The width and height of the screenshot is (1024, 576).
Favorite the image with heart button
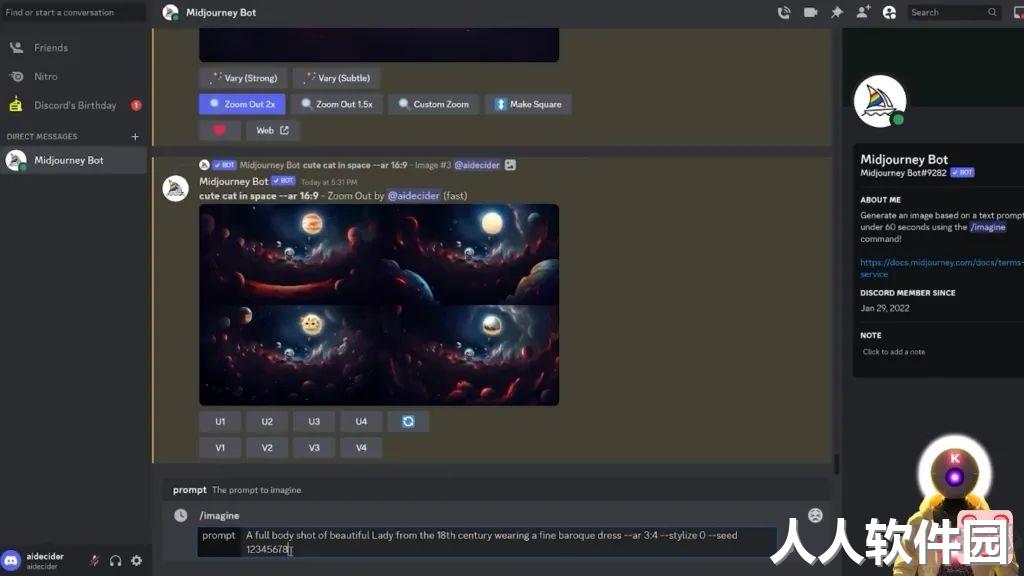pos(219,131)
